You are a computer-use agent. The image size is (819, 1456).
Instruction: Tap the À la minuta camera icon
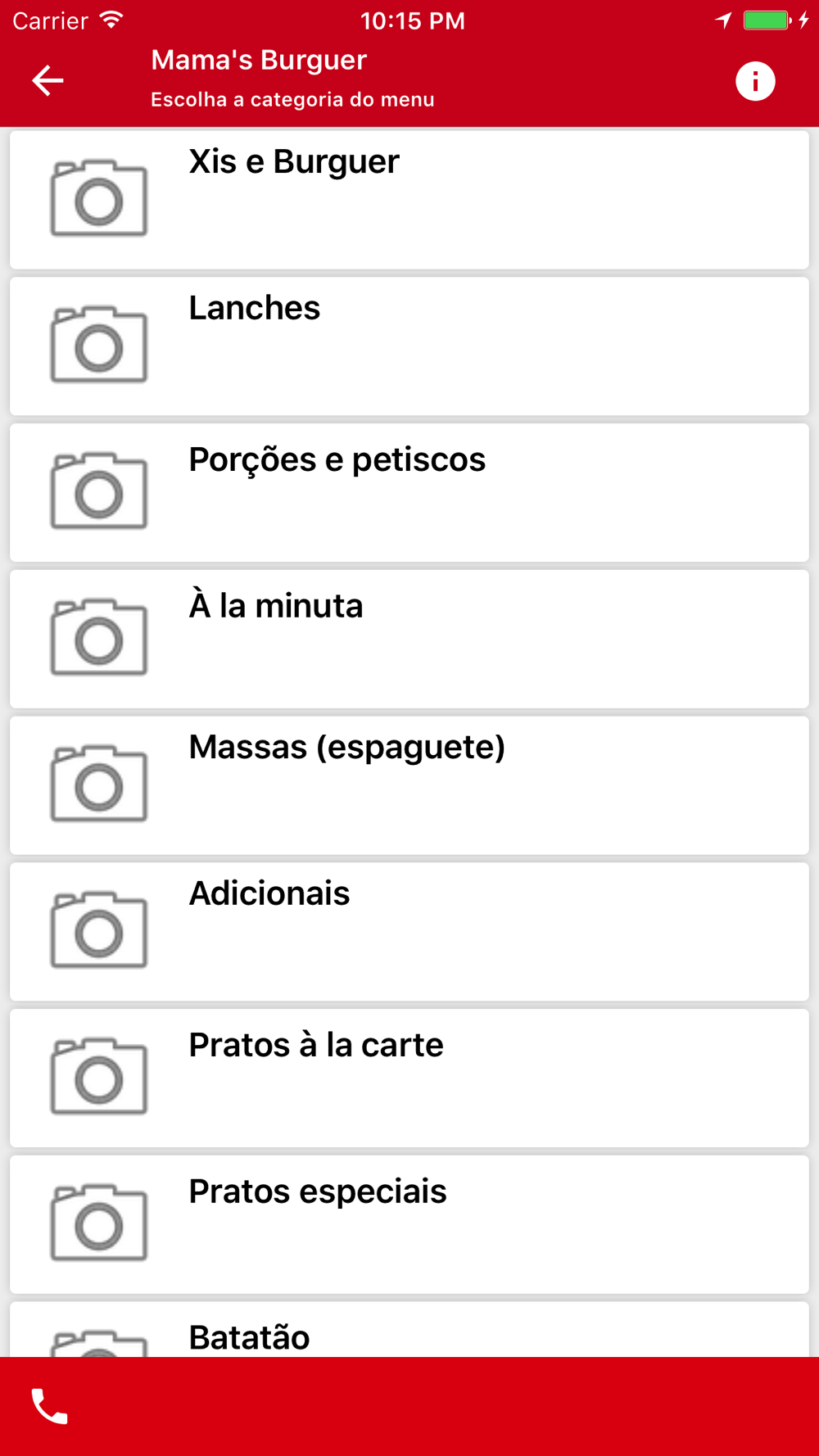[99, 638]
